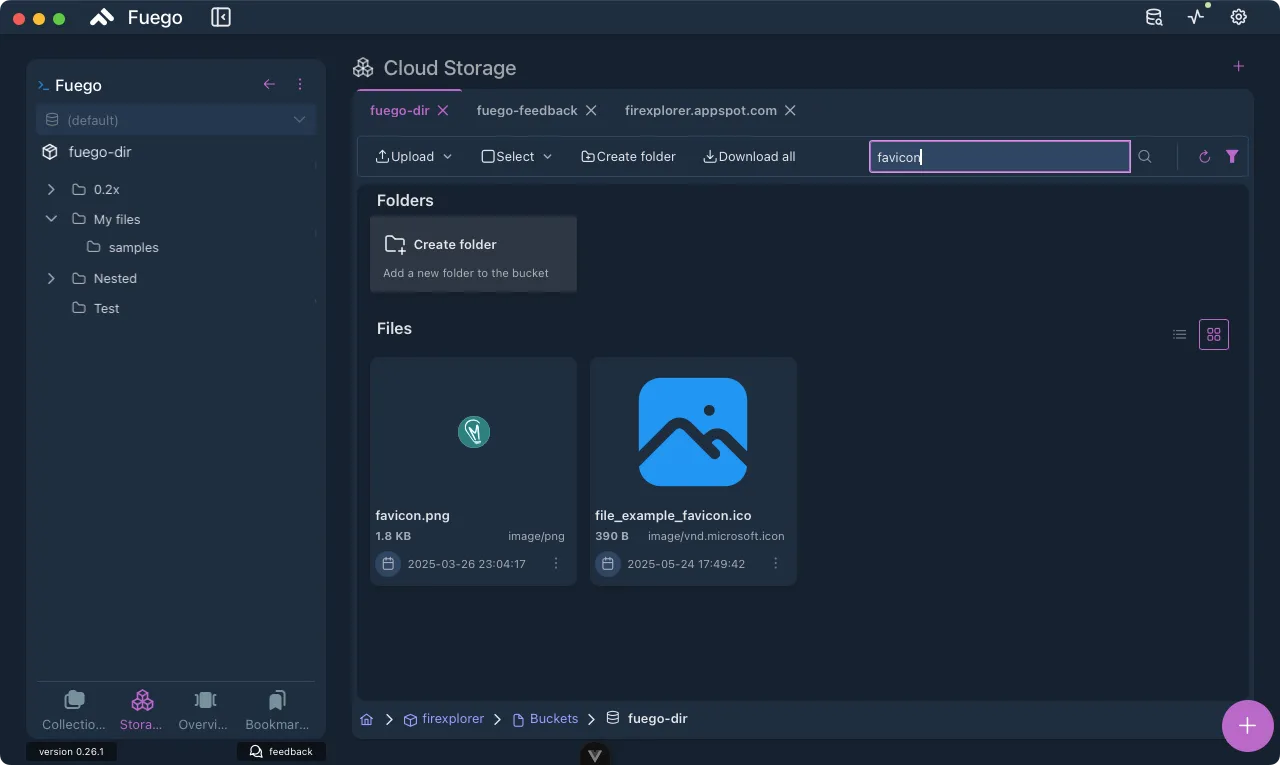Open Bookmarks in bottom navigation

pyautogui.click(x=277, y=710)
